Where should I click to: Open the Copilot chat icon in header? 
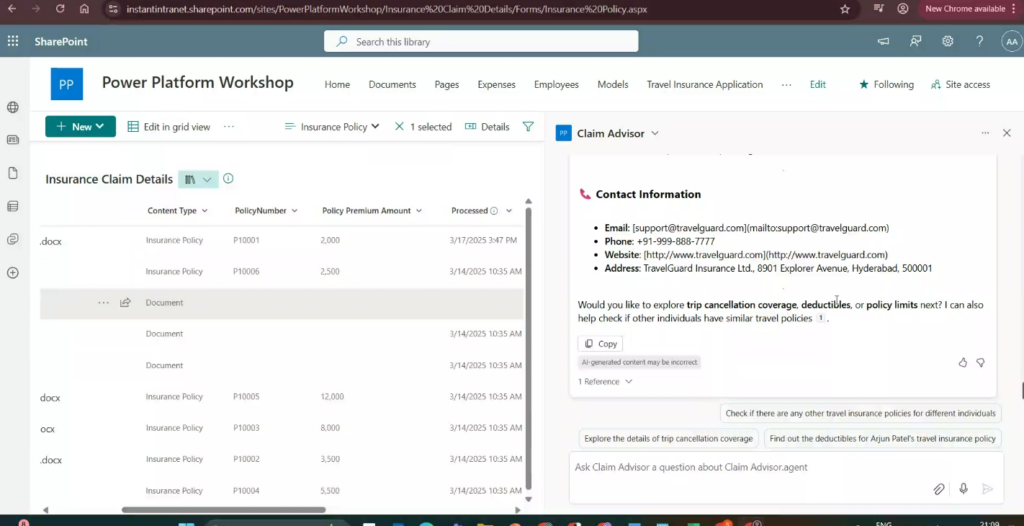[x=916, y=41]
